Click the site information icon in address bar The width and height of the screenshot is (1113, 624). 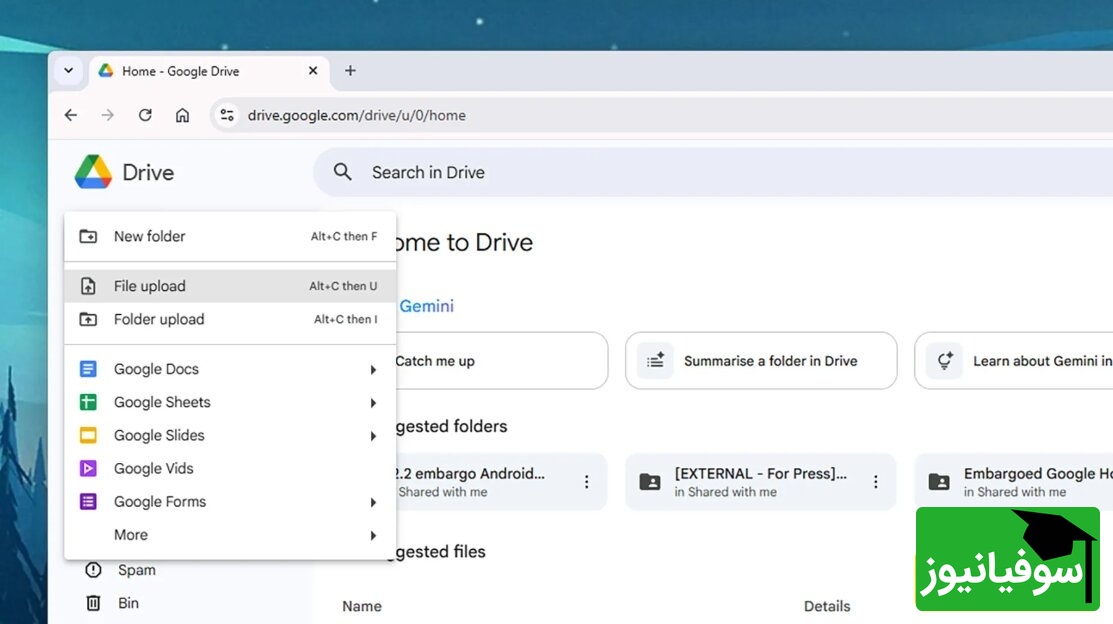pos(227,115)
